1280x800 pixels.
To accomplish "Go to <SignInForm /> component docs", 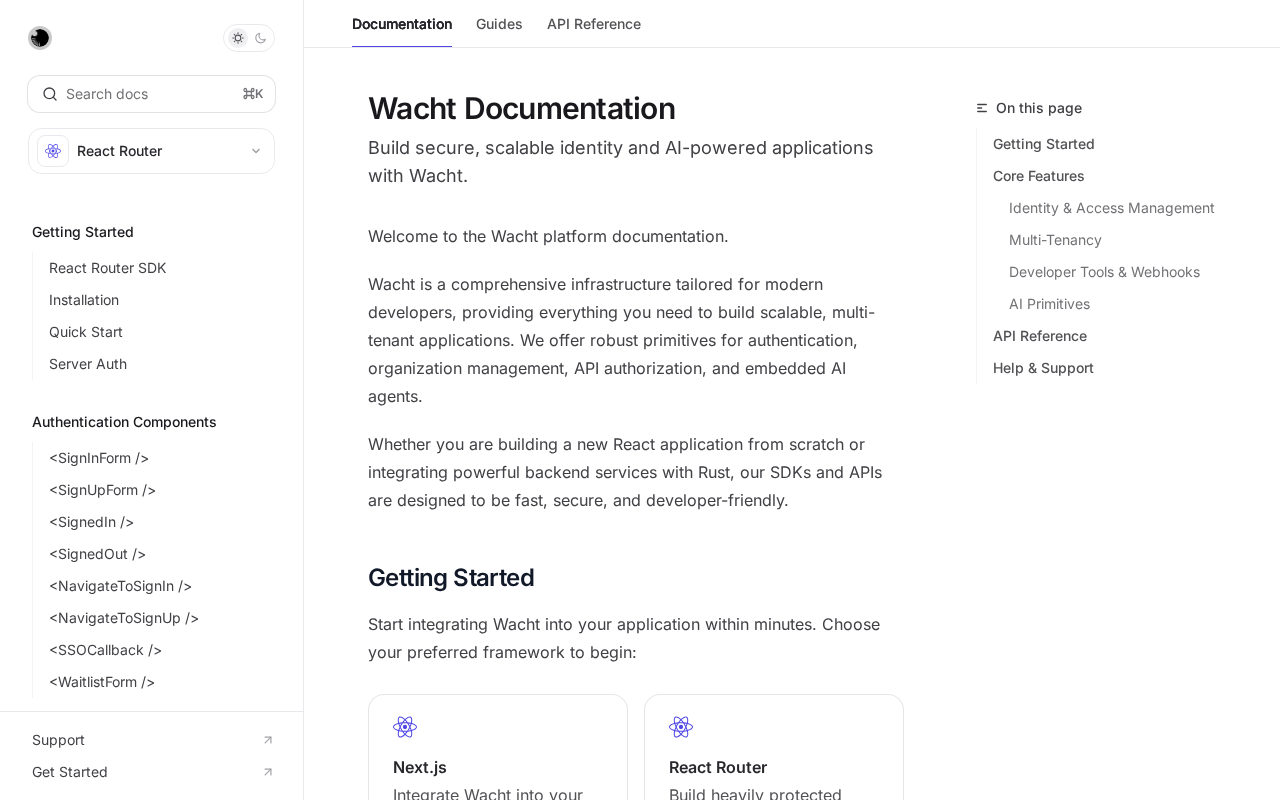I will pyautogui.click(x=99, y=458).
